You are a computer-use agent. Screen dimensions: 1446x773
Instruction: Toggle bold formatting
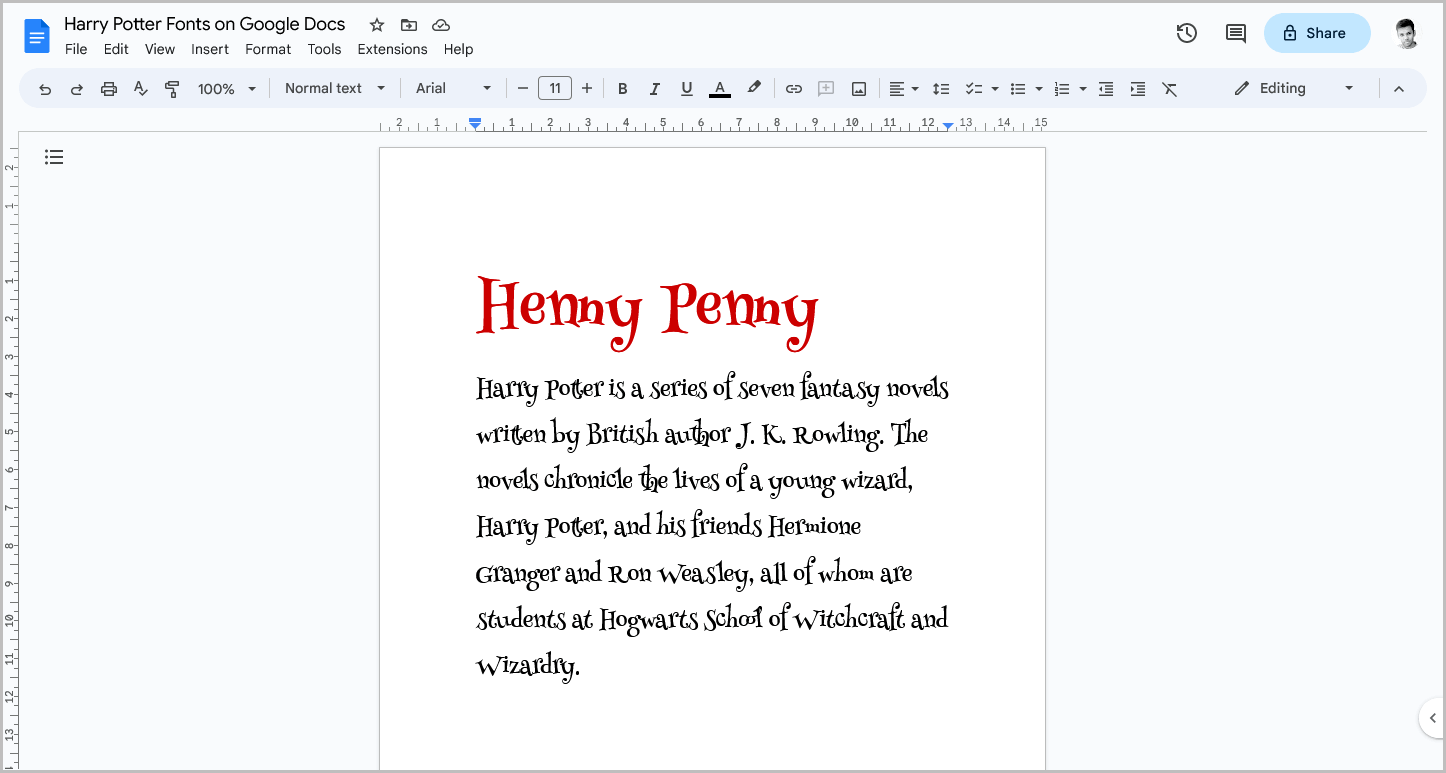623,88
